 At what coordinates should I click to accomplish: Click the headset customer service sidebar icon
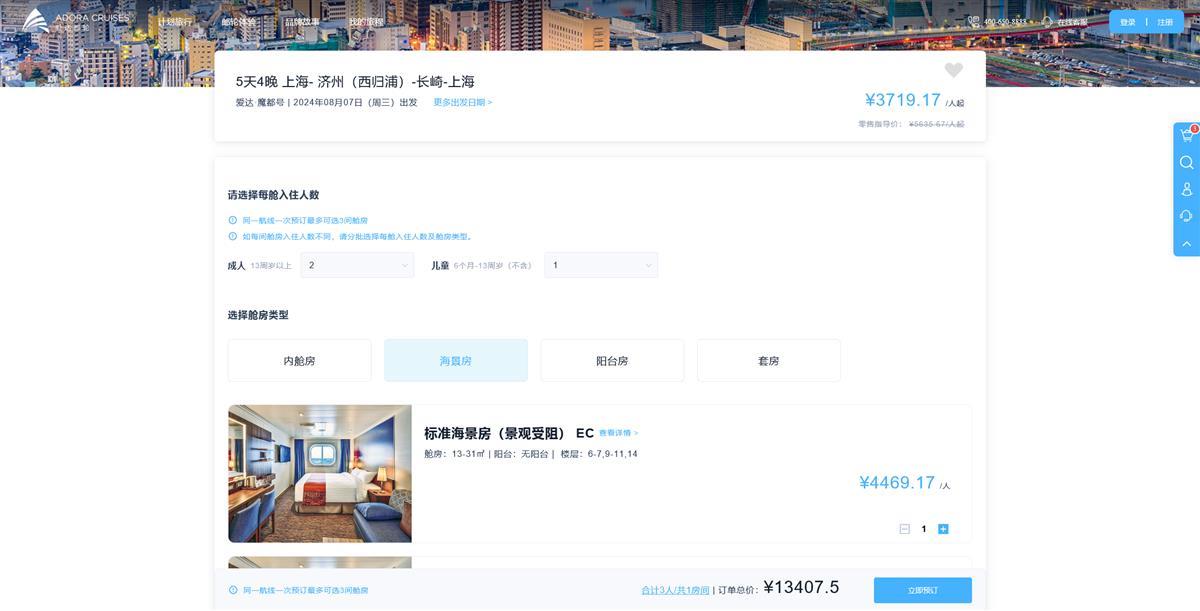[x=1186, y=216]
